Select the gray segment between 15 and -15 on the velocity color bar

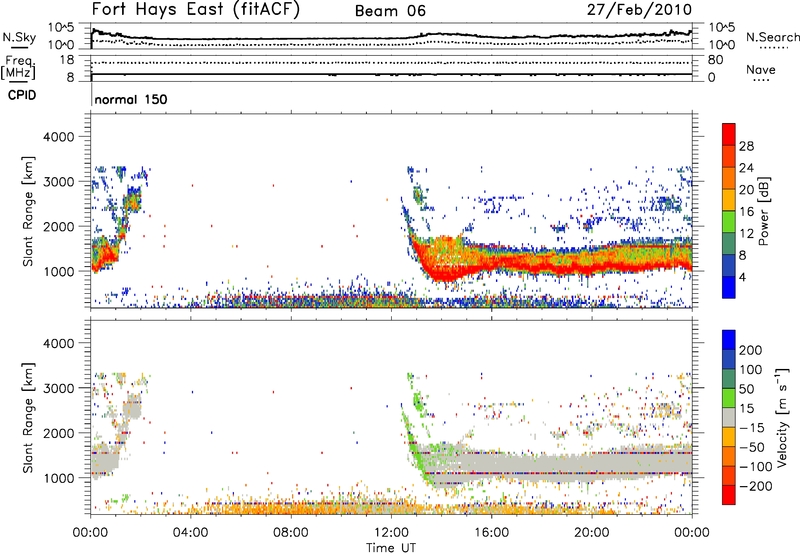(729, 417)
